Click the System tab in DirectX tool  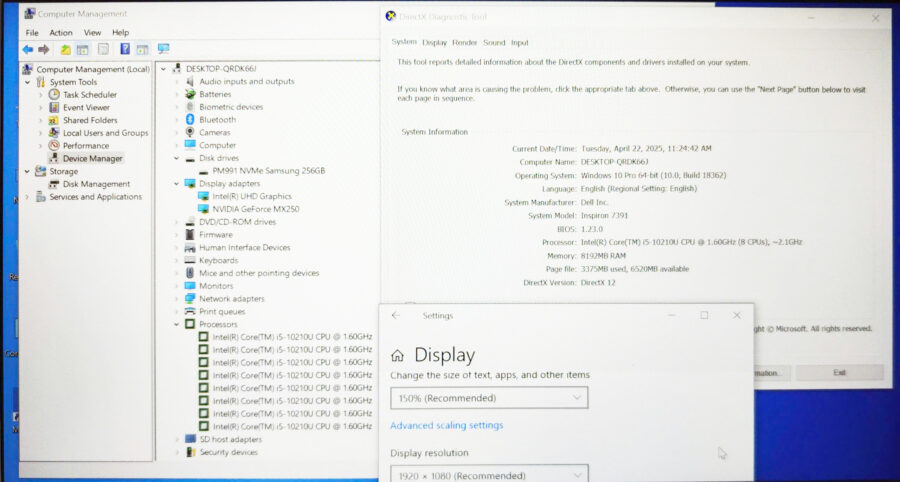(404, 42)
